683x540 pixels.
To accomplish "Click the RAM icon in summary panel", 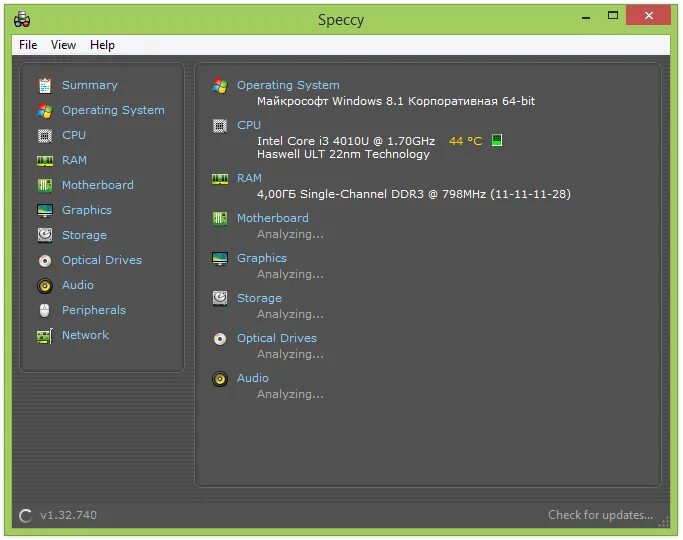I will point(220,179).
